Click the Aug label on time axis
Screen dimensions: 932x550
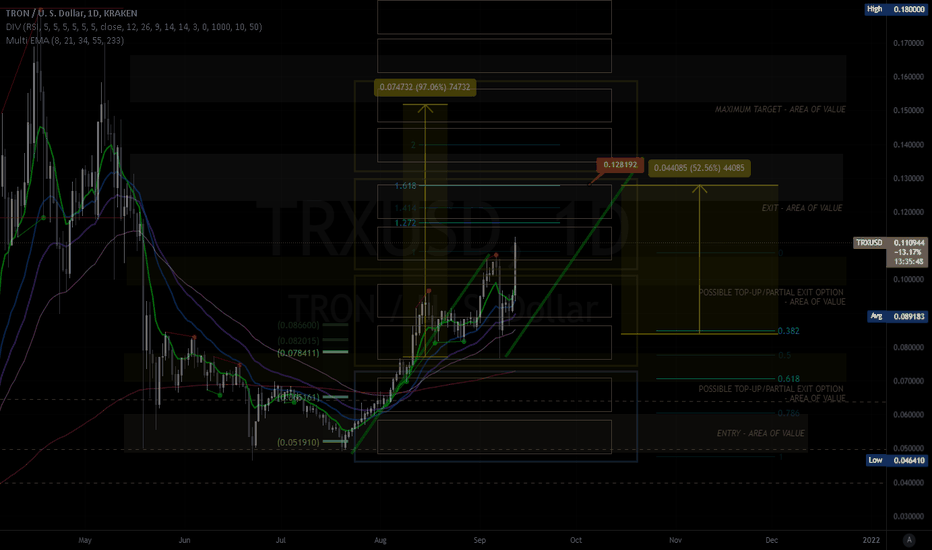pos(380,540)
